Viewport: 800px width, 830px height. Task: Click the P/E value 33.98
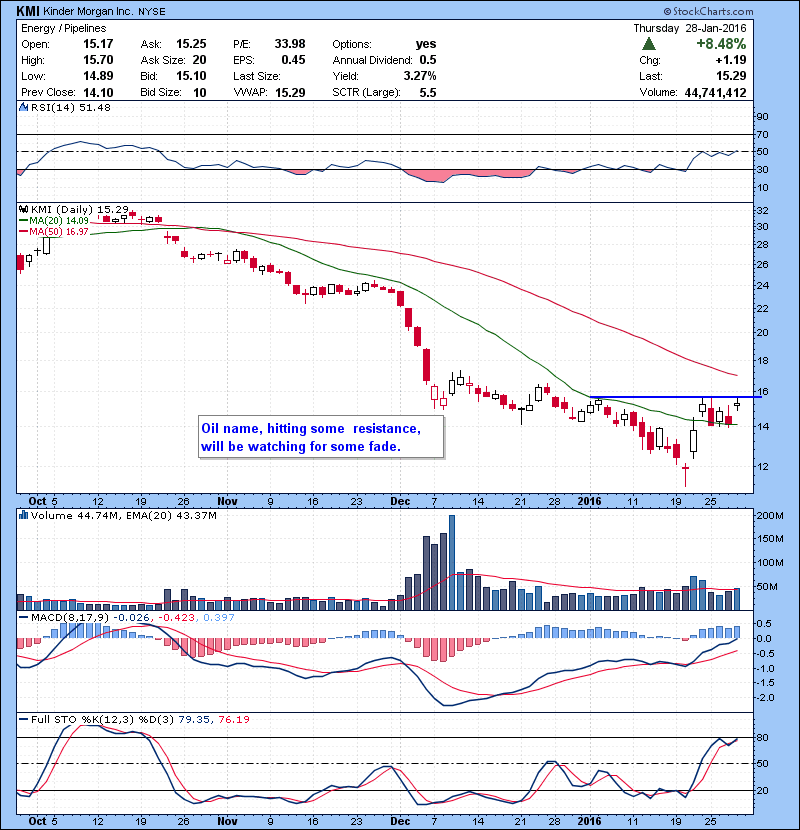point(290,44)
